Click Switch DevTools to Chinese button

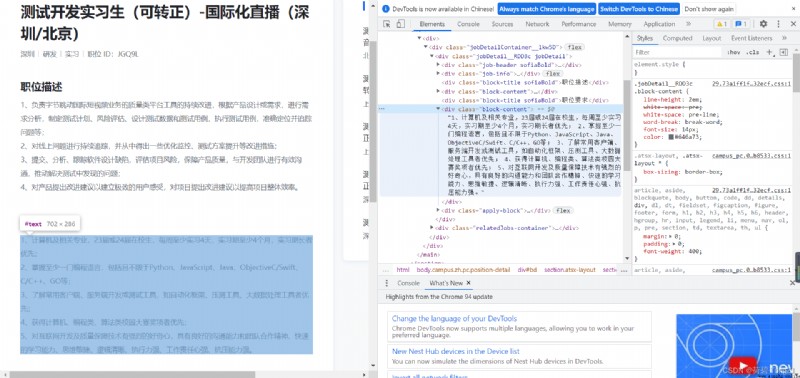click(639, 9)
